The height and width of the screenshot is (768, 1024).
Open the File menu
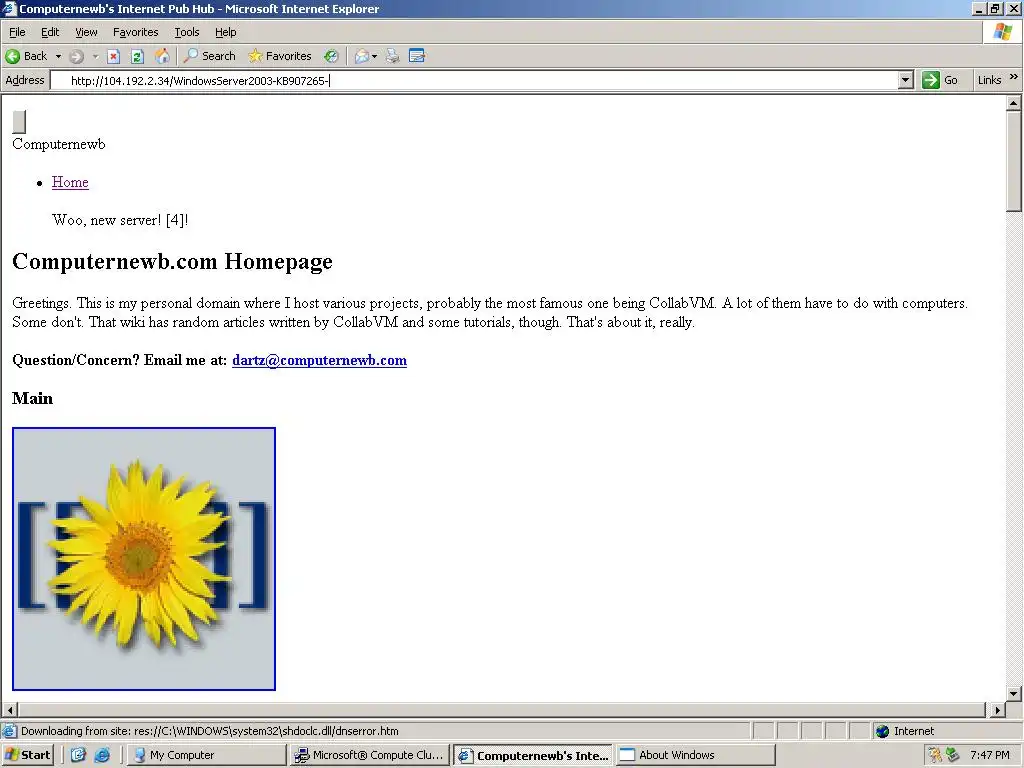click(17, 32)
